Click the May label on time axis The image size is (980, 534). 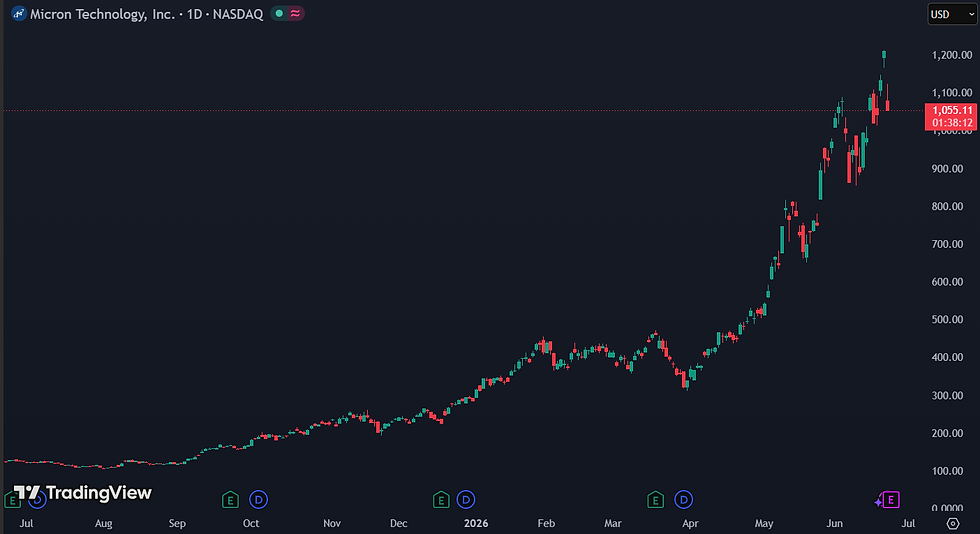pyautogui.click(x=764, y=523)
